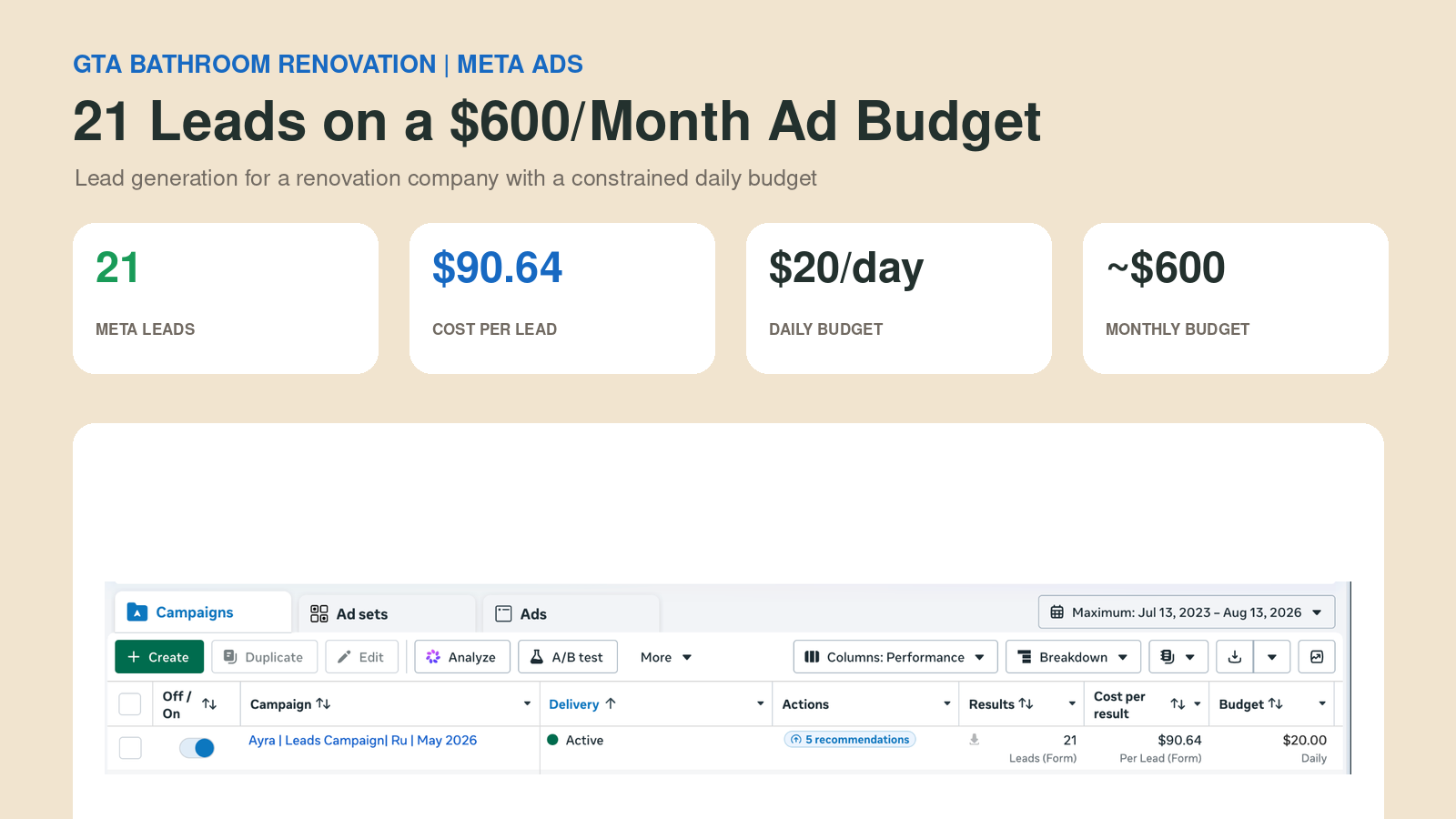Click the Ad sets grid icon

pos(319,613)
